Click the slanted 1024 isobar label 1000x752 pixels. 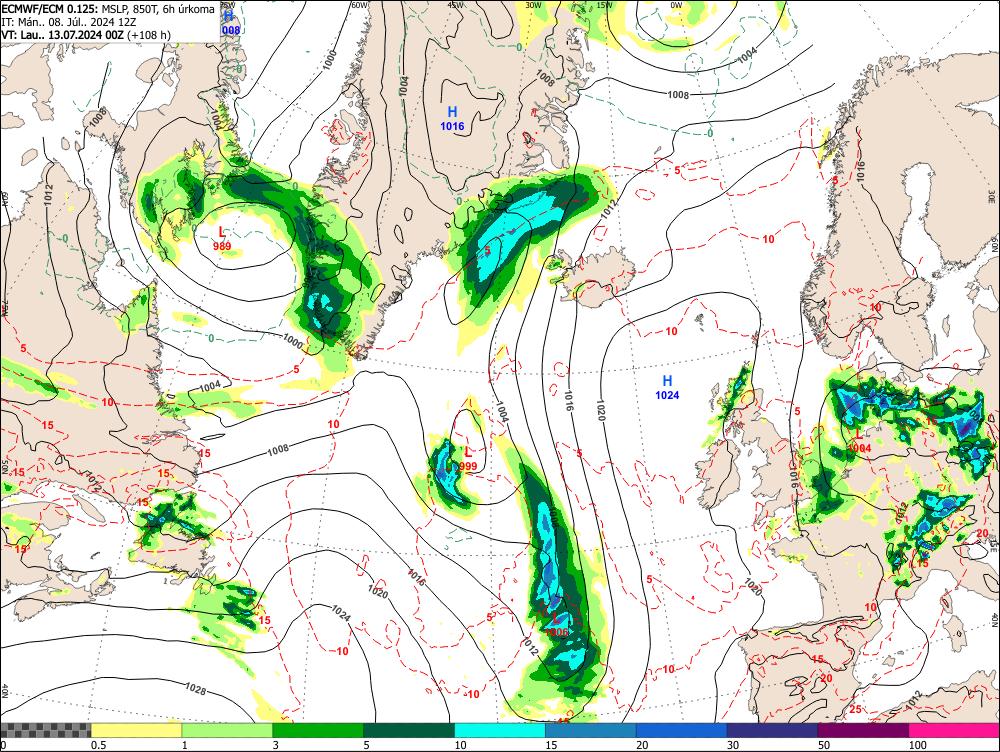click(x=341, y=612)
